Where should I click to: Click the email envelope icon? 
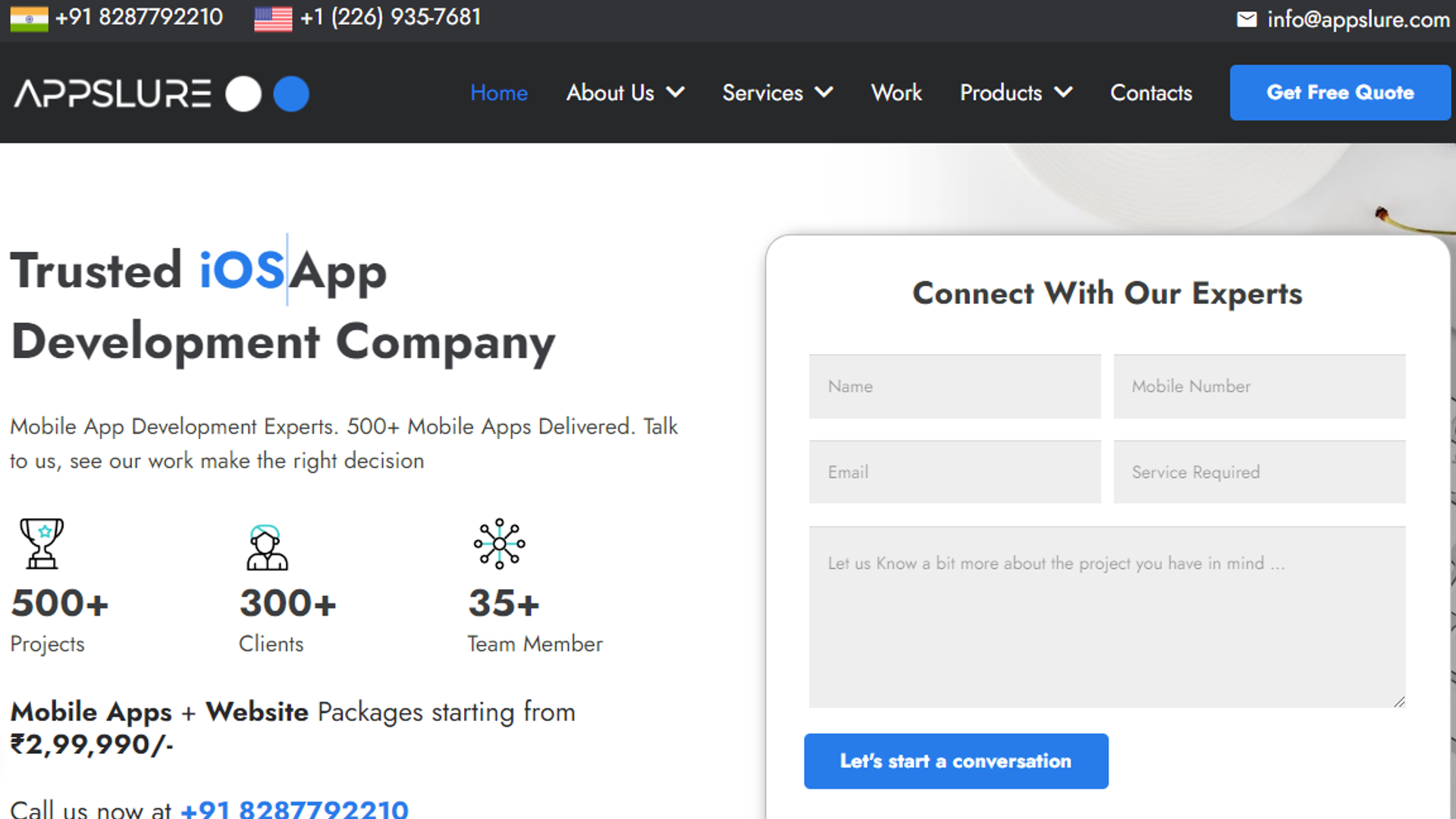coord(1247,19)
